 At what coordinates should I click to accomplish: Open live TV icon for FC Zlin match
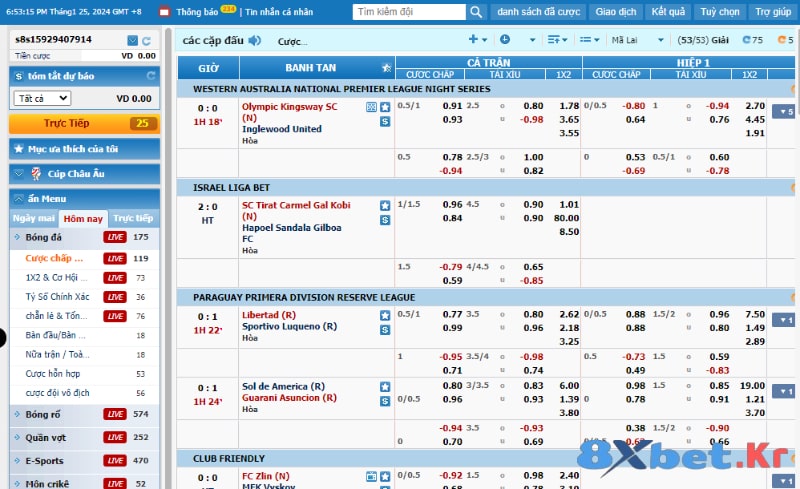[371, 476]
